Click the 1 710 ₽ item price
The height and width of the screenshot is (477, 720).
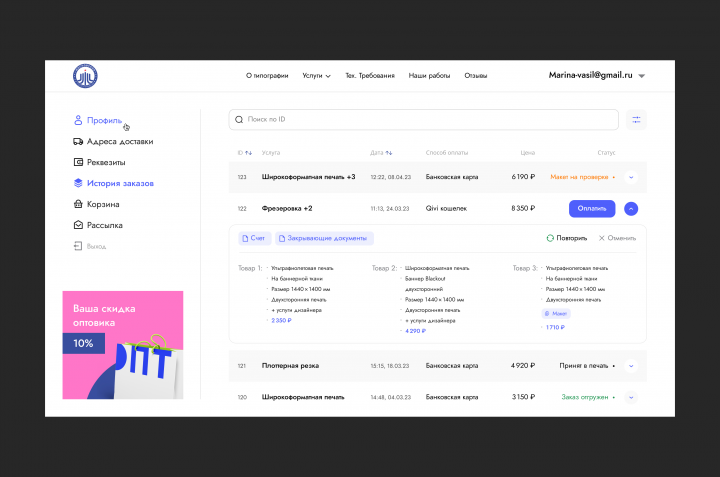pyautogui.click(x=555, y=327)
